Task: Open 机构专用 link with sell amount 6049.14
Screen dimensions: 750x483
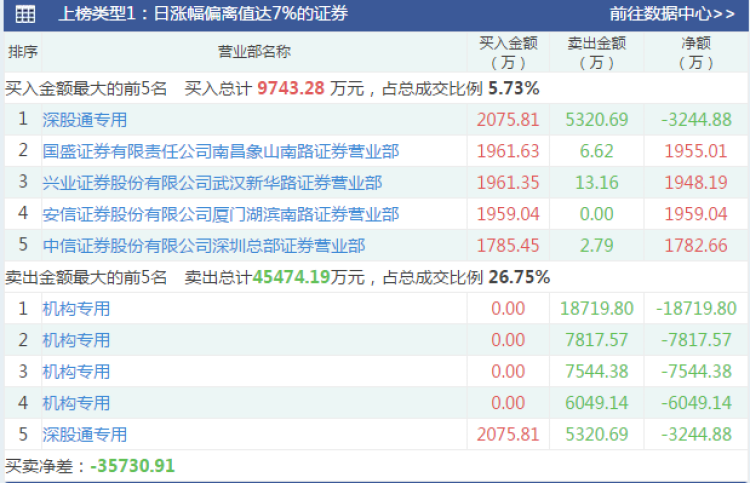Action: coord(76,403)
